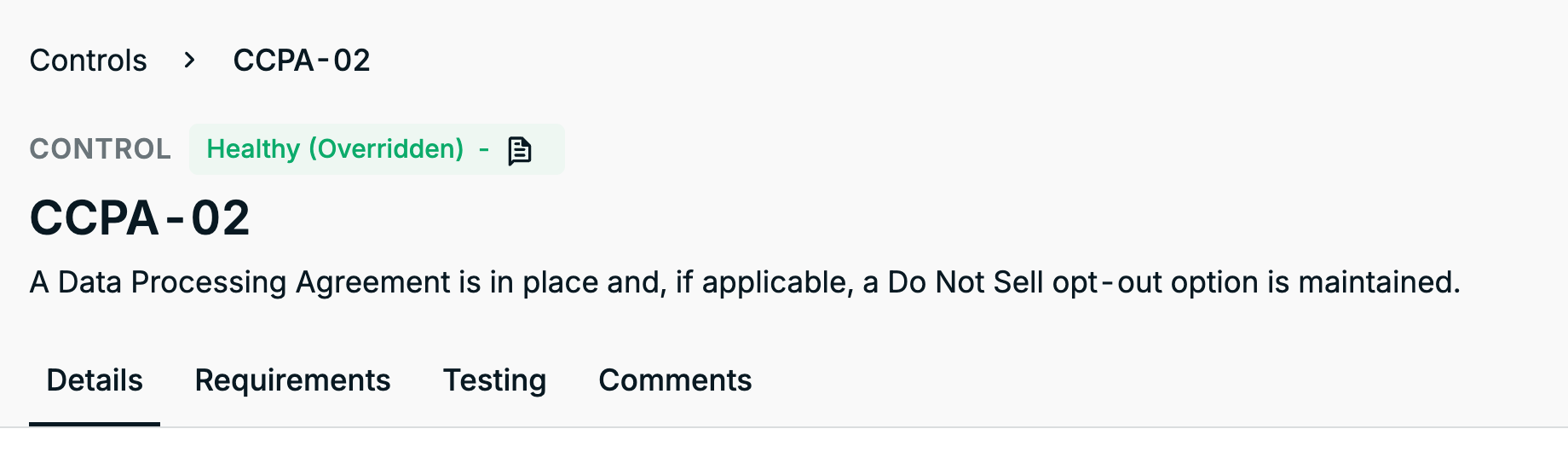The width and height of the screenshot is (1568, 452).
Task: Click the breadcrumb chevron separator arrow
Action: (189, 60)
